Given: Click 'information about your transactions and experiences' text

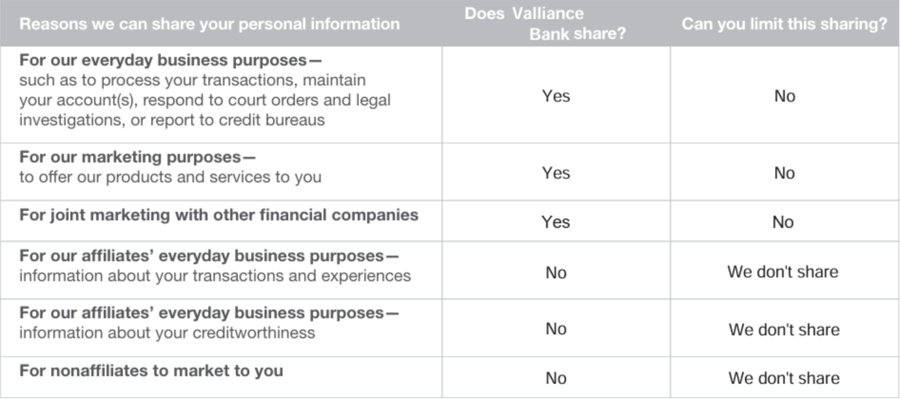Looking at the screenshot, I should click(x=215, y=276).
